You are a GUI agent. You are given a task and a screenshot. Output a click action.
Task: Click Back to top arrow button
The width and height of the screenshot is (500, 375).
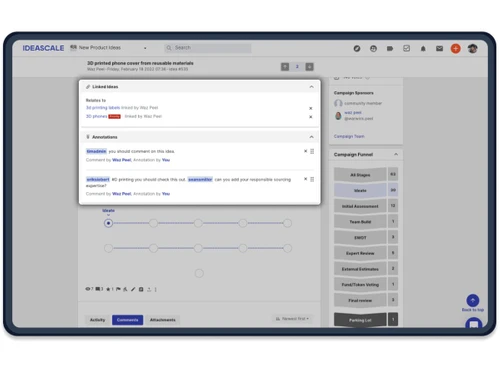click(473, 300)
